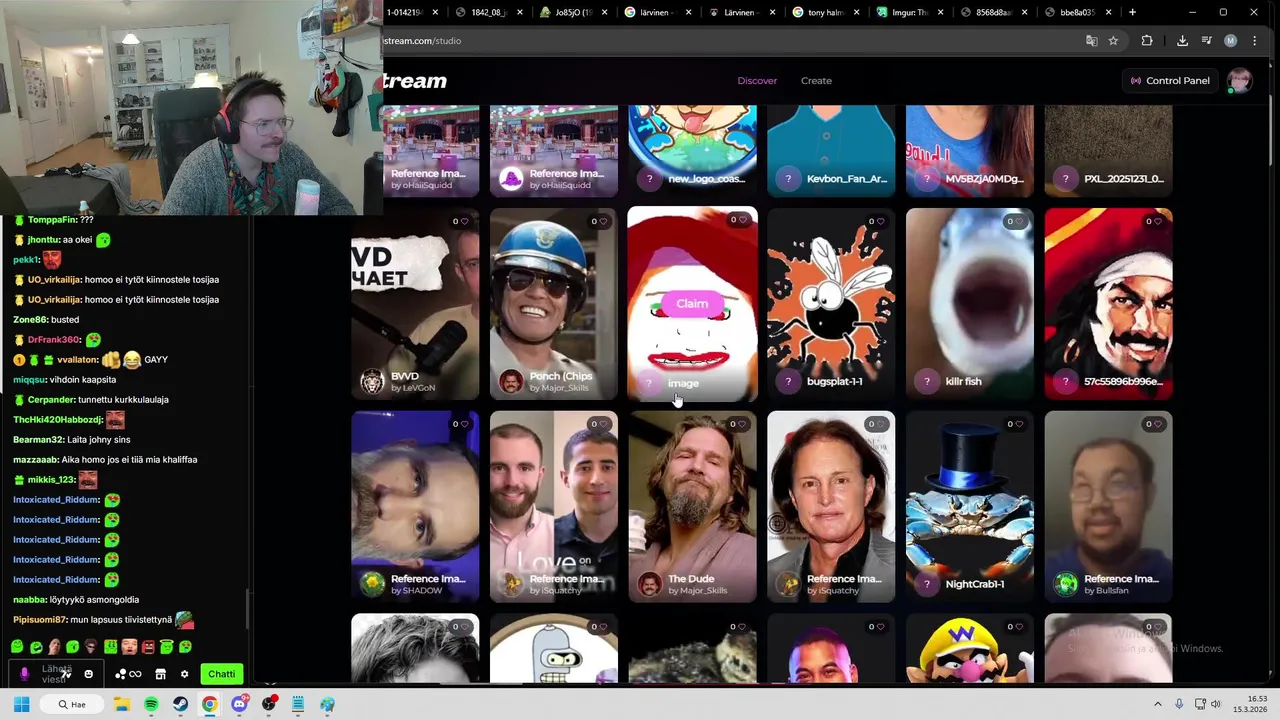Viewport: 1280px width, 720px height.
Task: Open the NightCrab1-1 card title
Action: coord(975,584)
